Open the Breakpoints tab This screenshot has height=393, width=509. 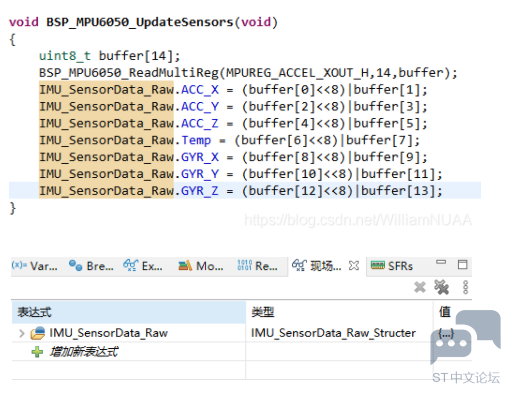point(91,266)
